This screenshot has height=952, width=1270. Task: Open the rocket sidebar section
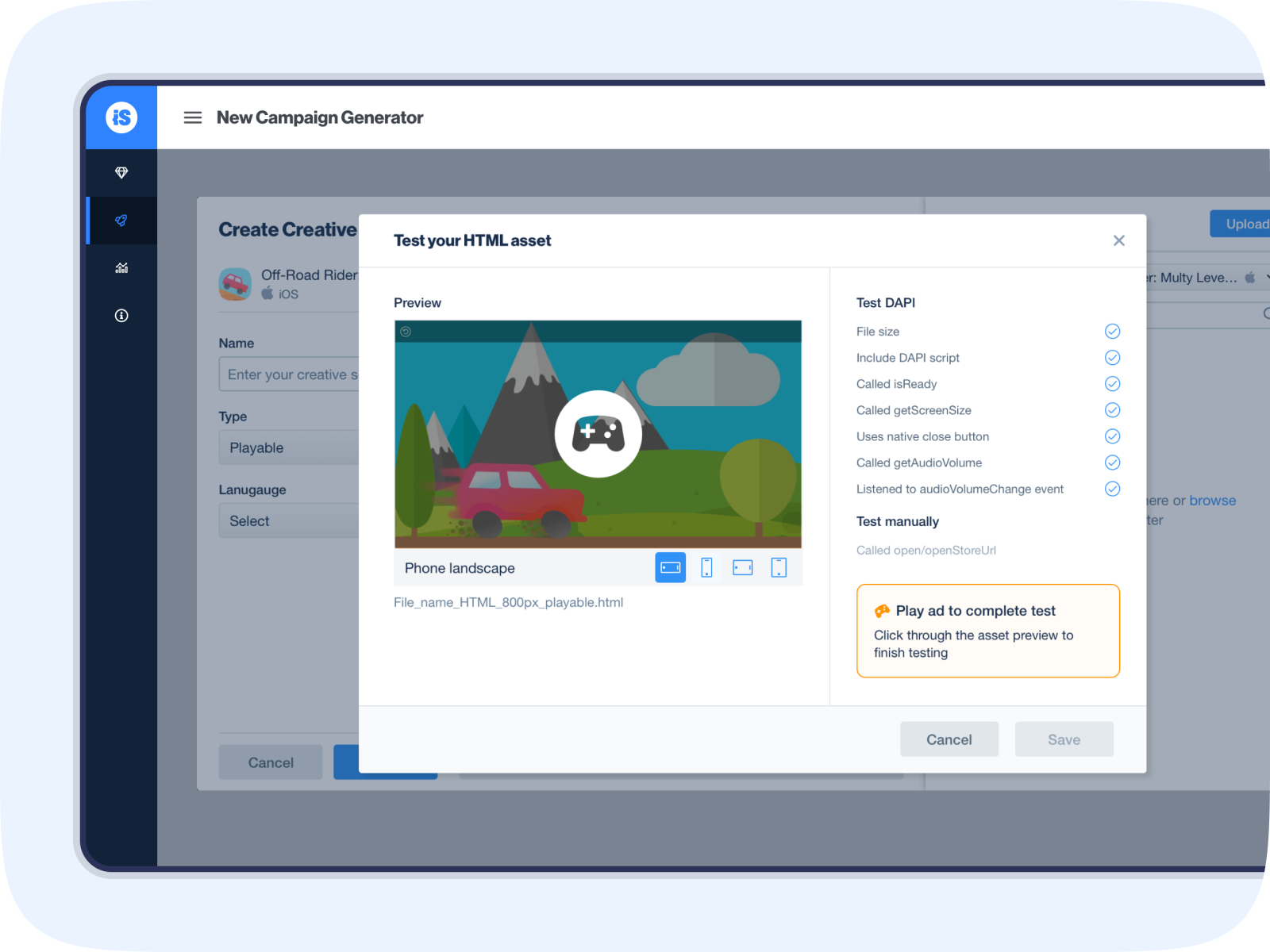[x=121, y=221]
